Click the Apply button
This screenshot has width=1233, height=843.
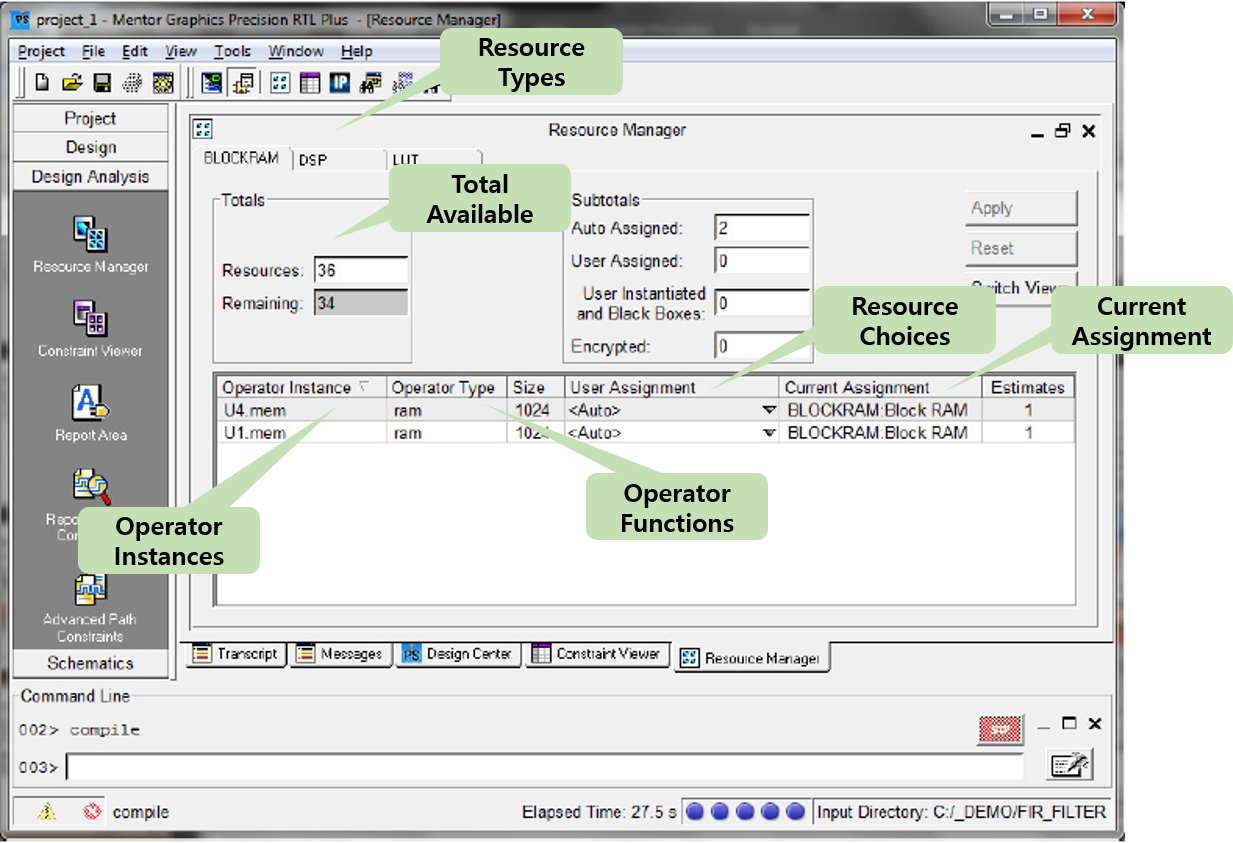point(1021,208)
